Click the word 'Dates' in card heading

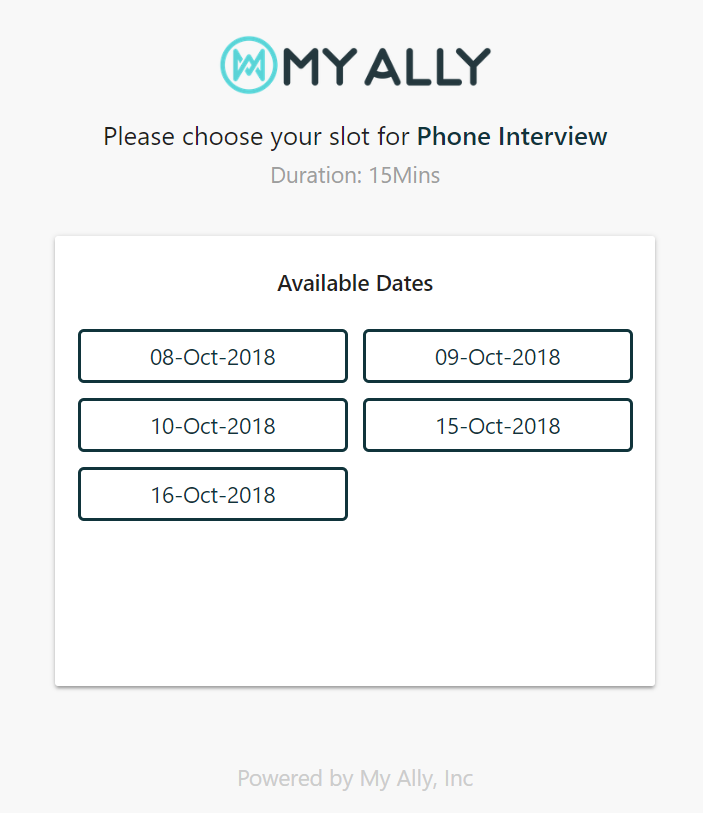(x=404, y=284)
